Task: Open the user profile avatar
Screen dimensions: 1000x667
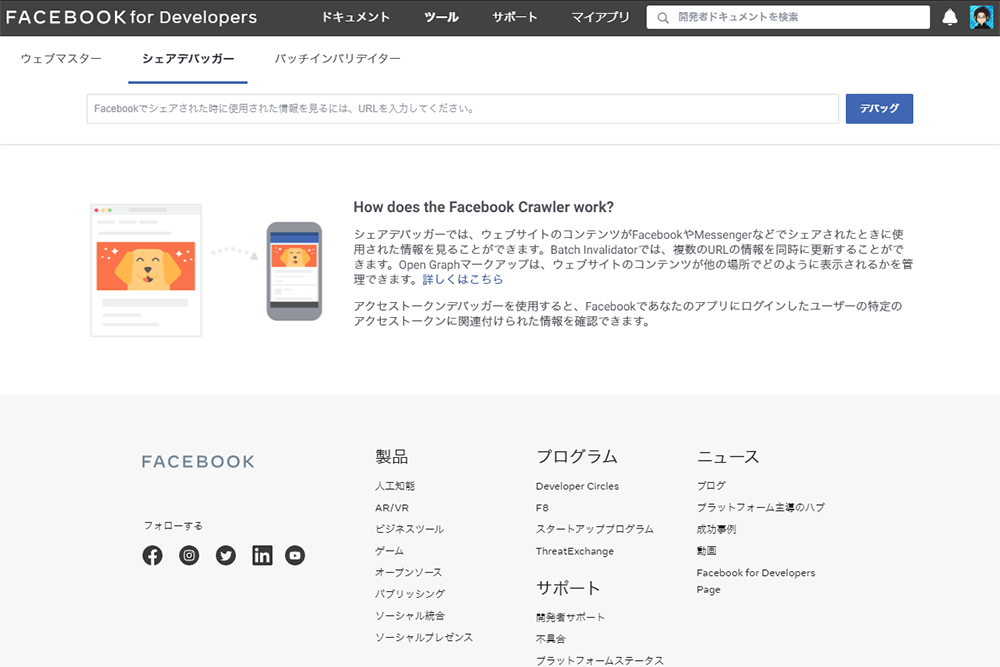Action: [x=981, y=17]
